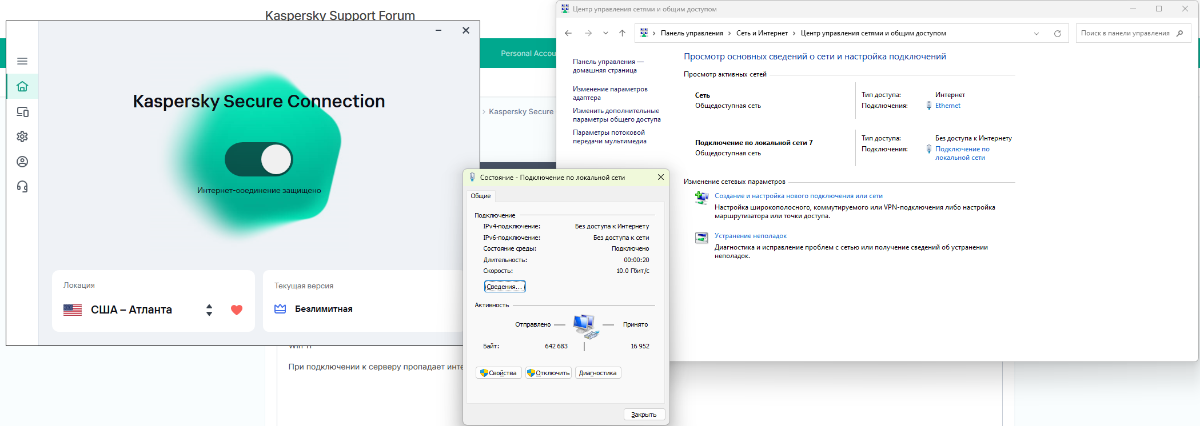The width and height of the screenshot is (1200, 426).
Task: Add США – Атланта to favorites heart
Action: [237, 310]
